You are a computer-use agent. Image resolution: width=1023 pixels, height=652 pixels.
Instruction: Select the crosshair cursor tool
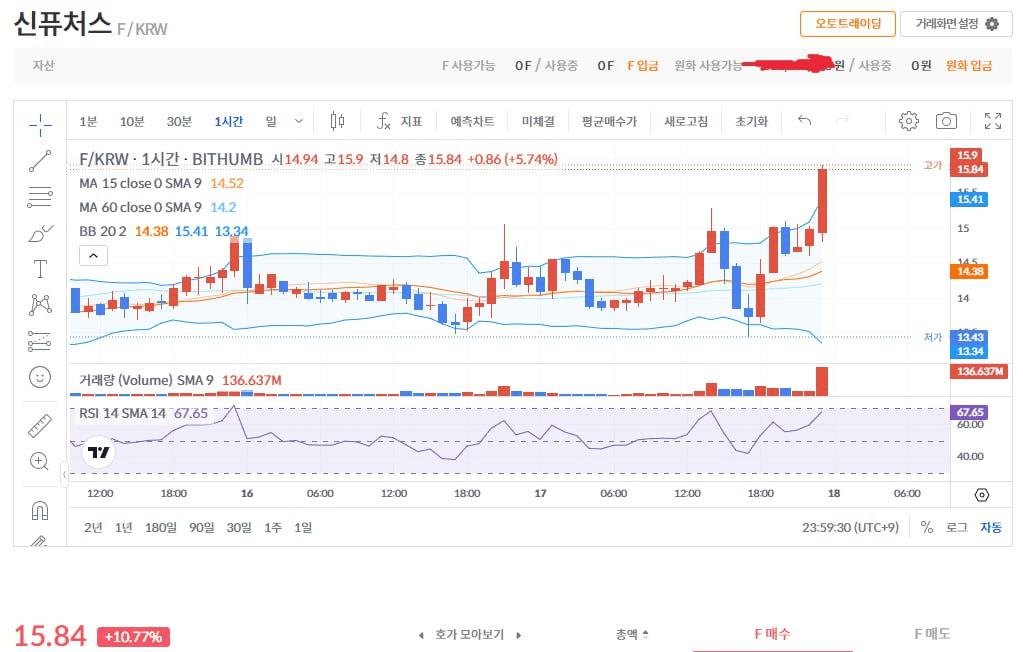[40, 124]
